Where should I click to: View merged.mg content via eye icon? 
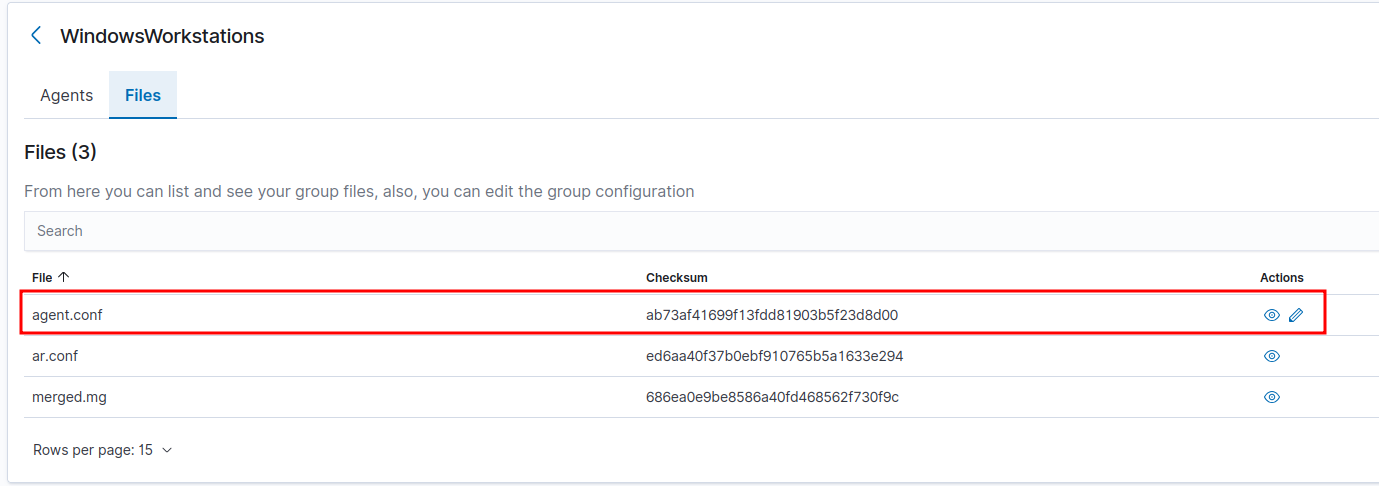point(1272,397)
